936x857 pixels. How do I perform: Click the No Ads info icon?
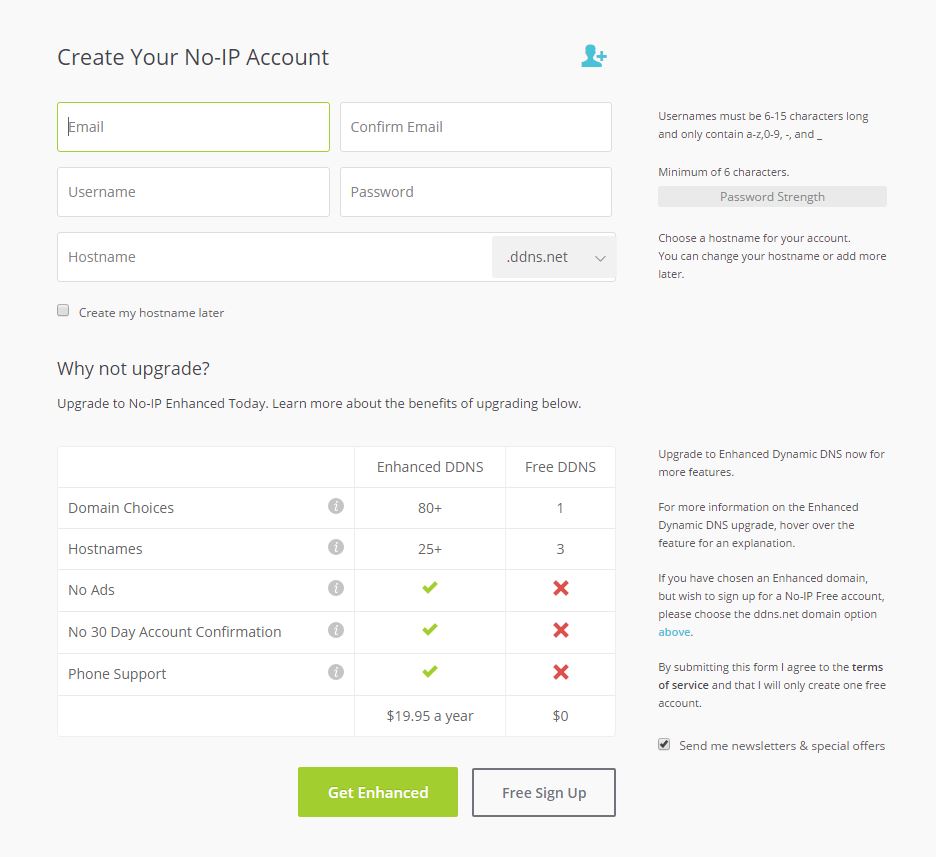[336, 588]
